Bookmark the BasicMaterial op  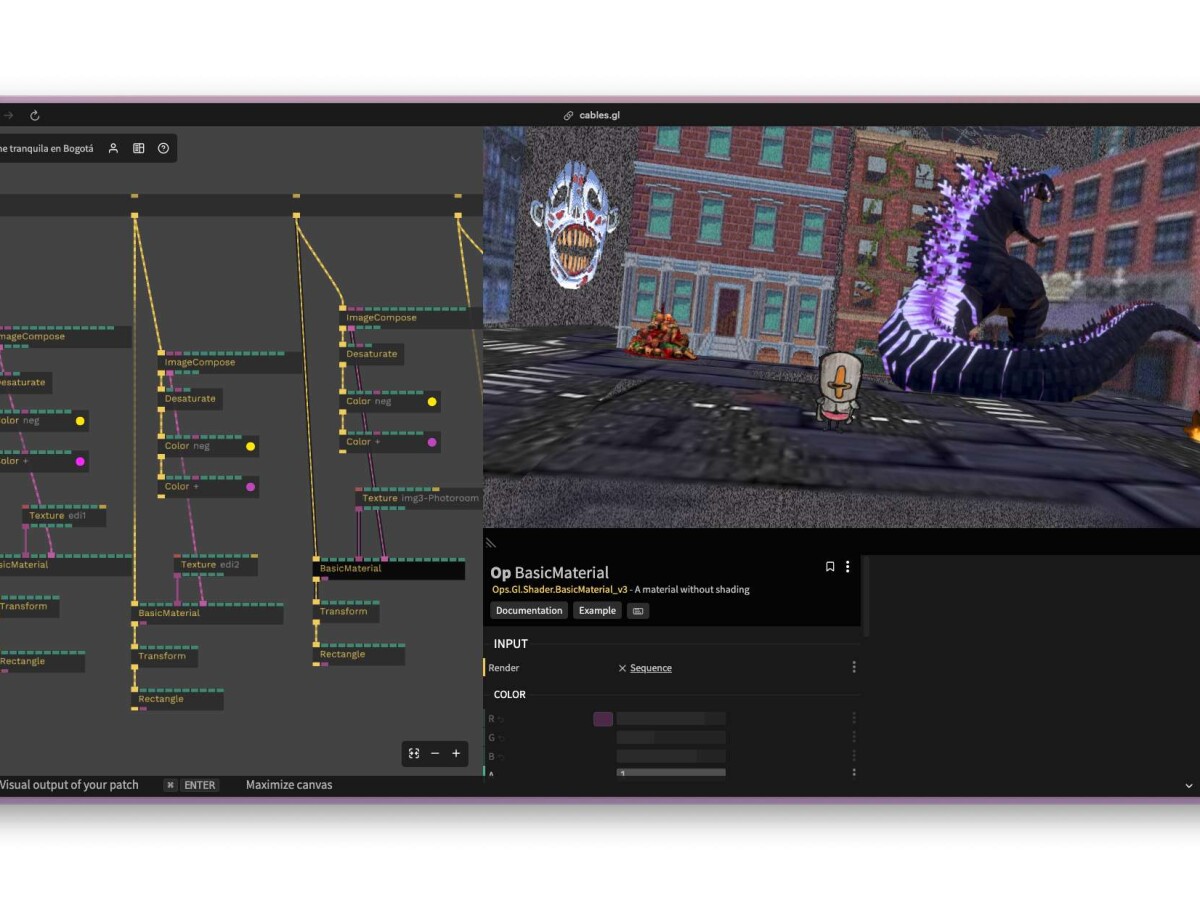830,567
